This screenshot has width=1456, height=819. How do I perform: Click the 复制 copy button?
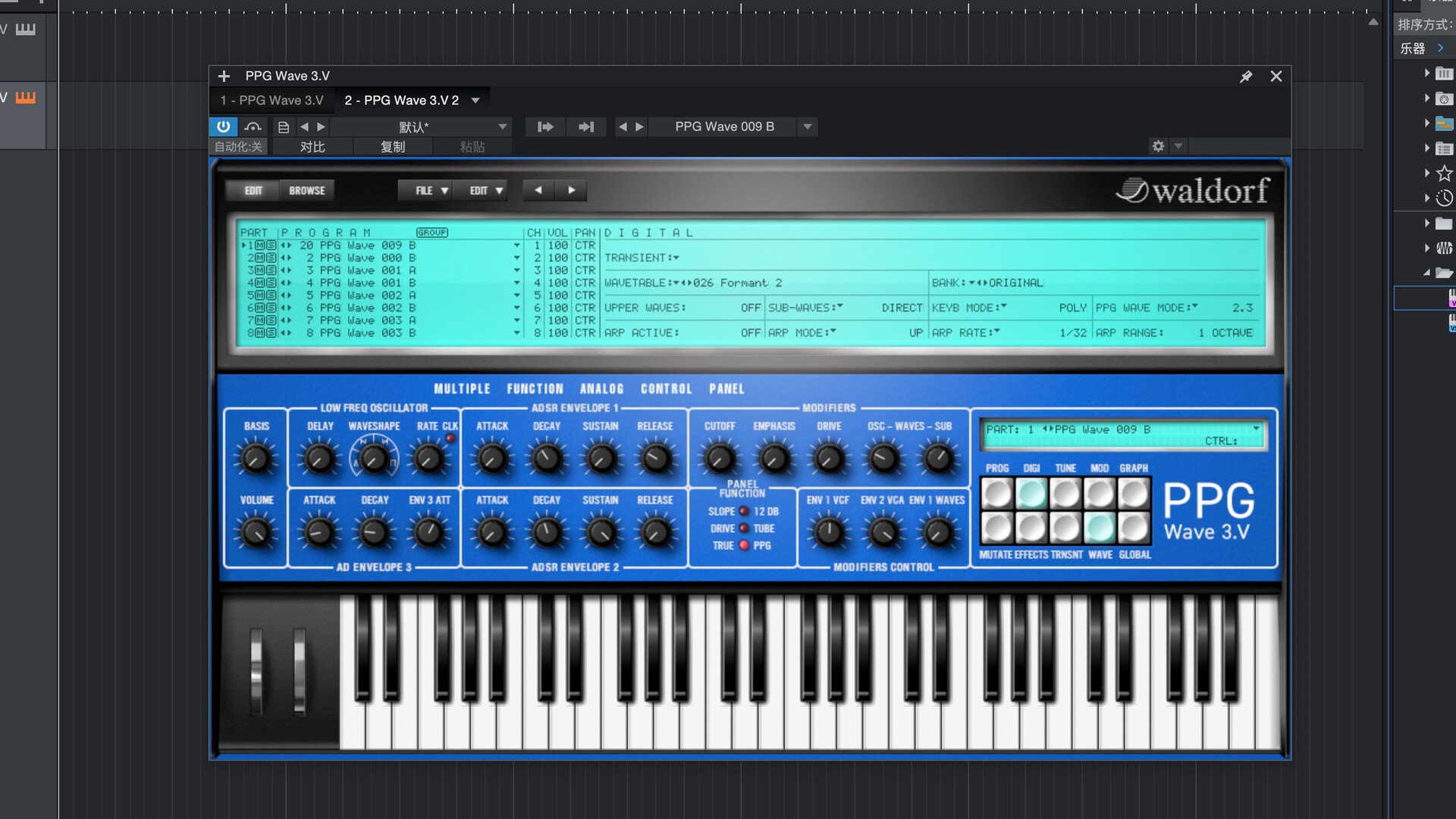click(x=393, y=146)
